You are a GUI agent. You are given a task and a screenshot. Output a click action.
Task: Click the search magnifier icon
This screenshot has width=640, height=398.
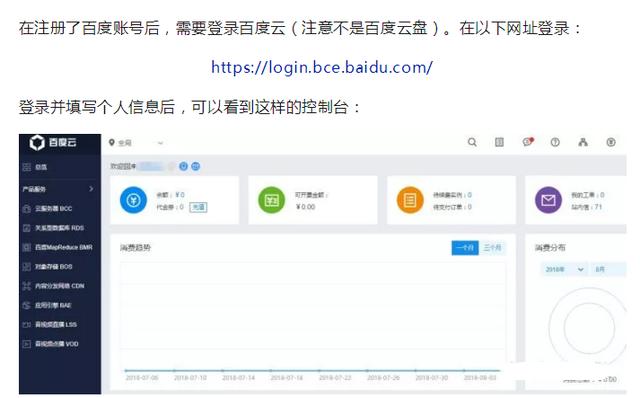[x=472, y=142]
